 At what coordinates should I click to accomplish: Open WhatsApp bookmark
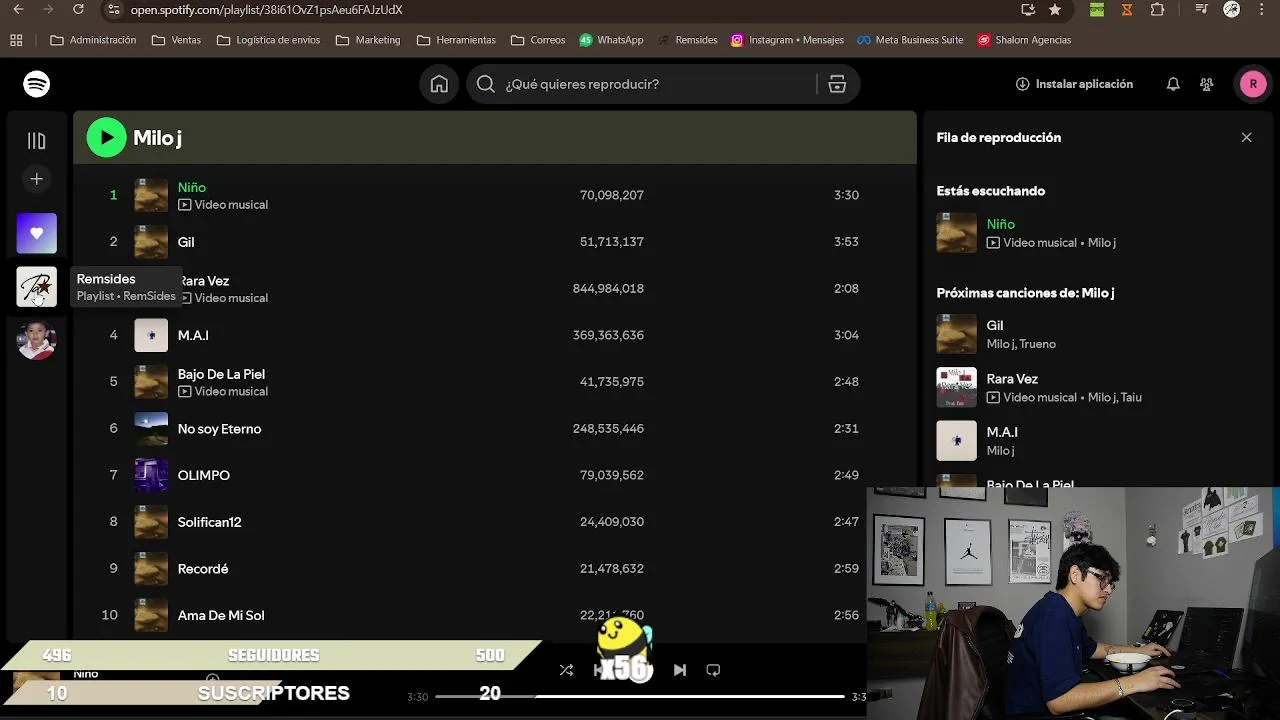point(611,40)
